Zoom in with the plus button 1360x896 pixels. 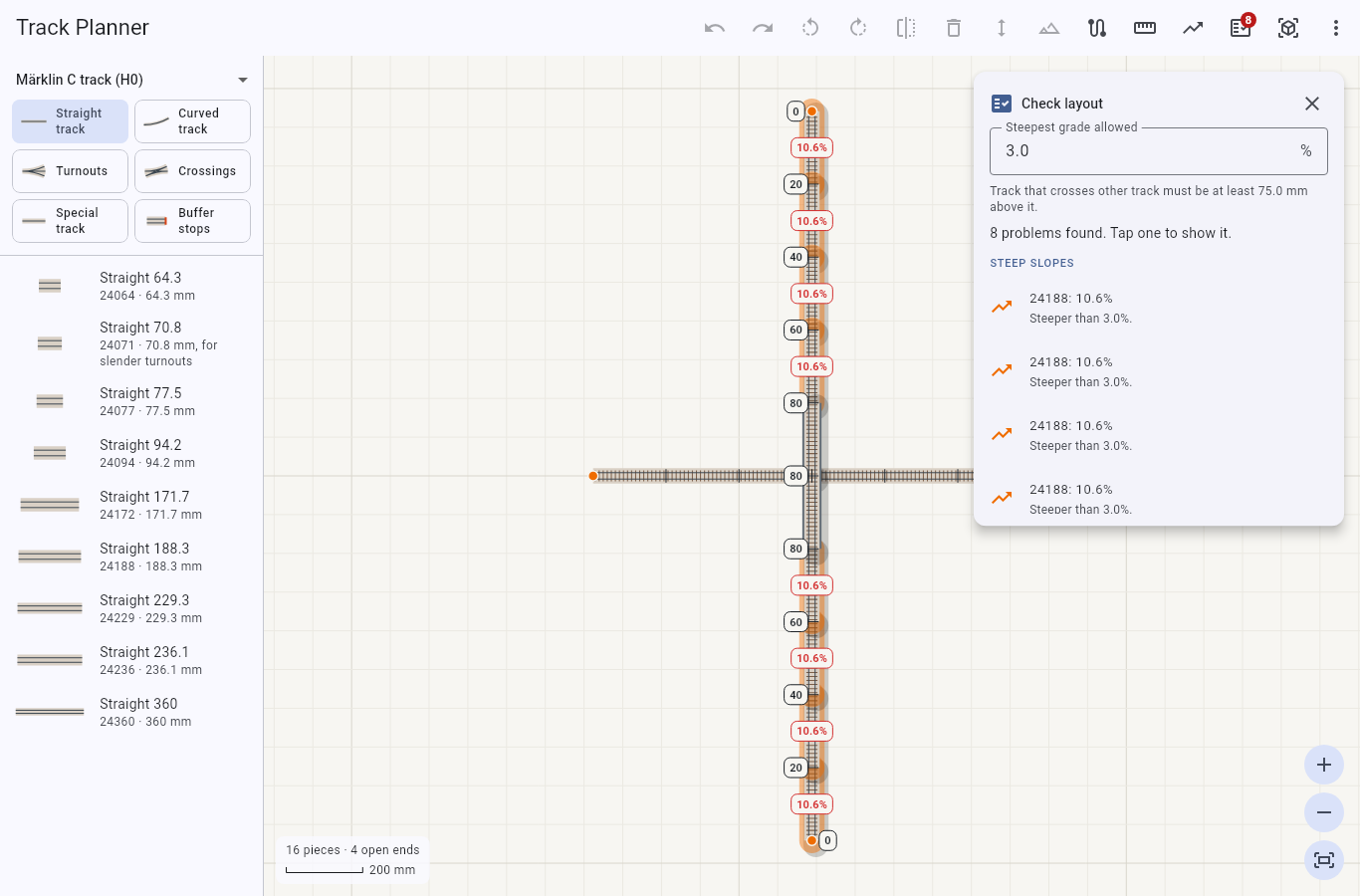click(1324, 765)
